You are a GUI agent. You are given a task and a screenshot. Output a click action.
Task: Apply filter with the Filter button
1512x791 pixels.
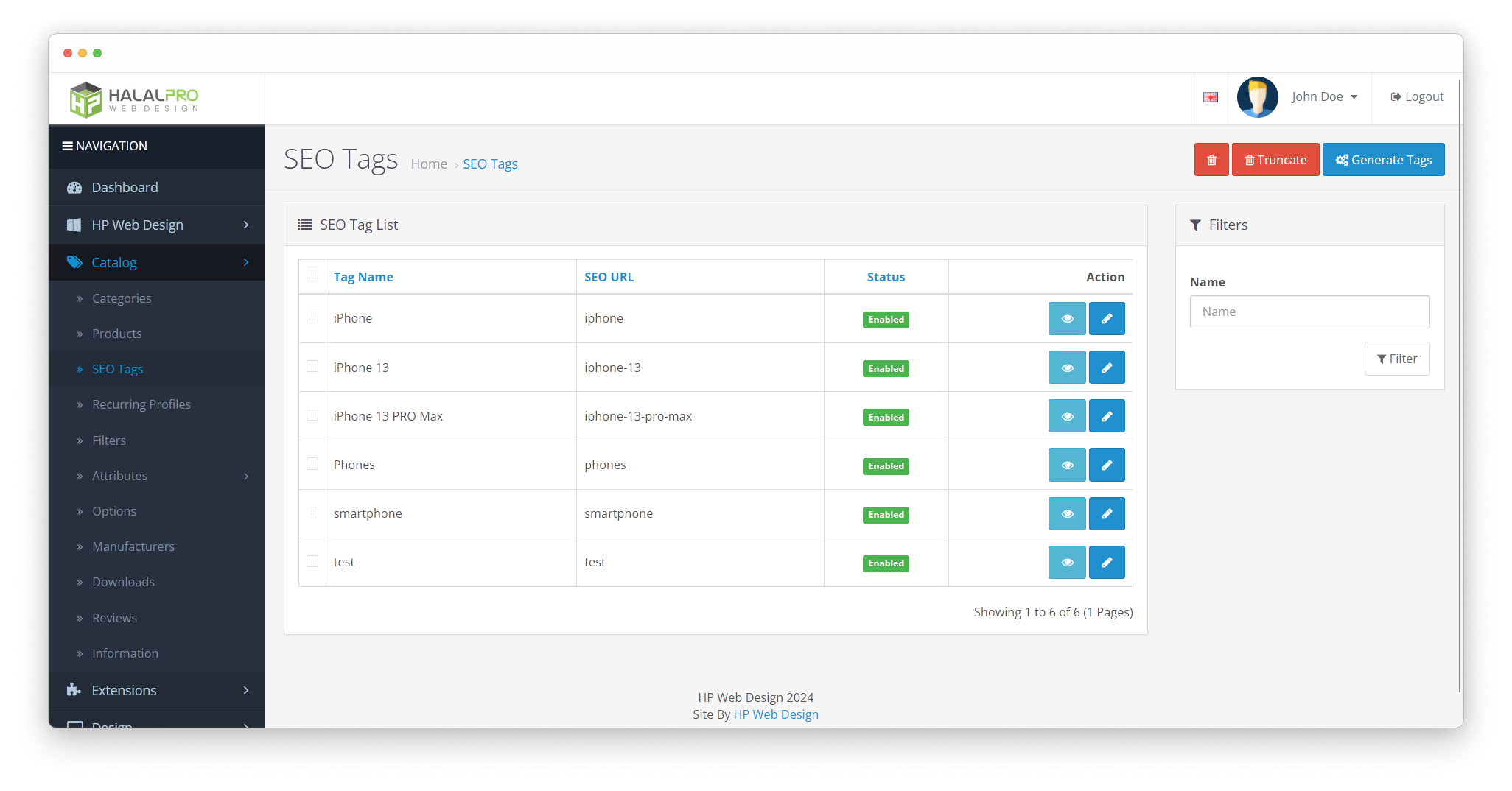point(1397,359)
